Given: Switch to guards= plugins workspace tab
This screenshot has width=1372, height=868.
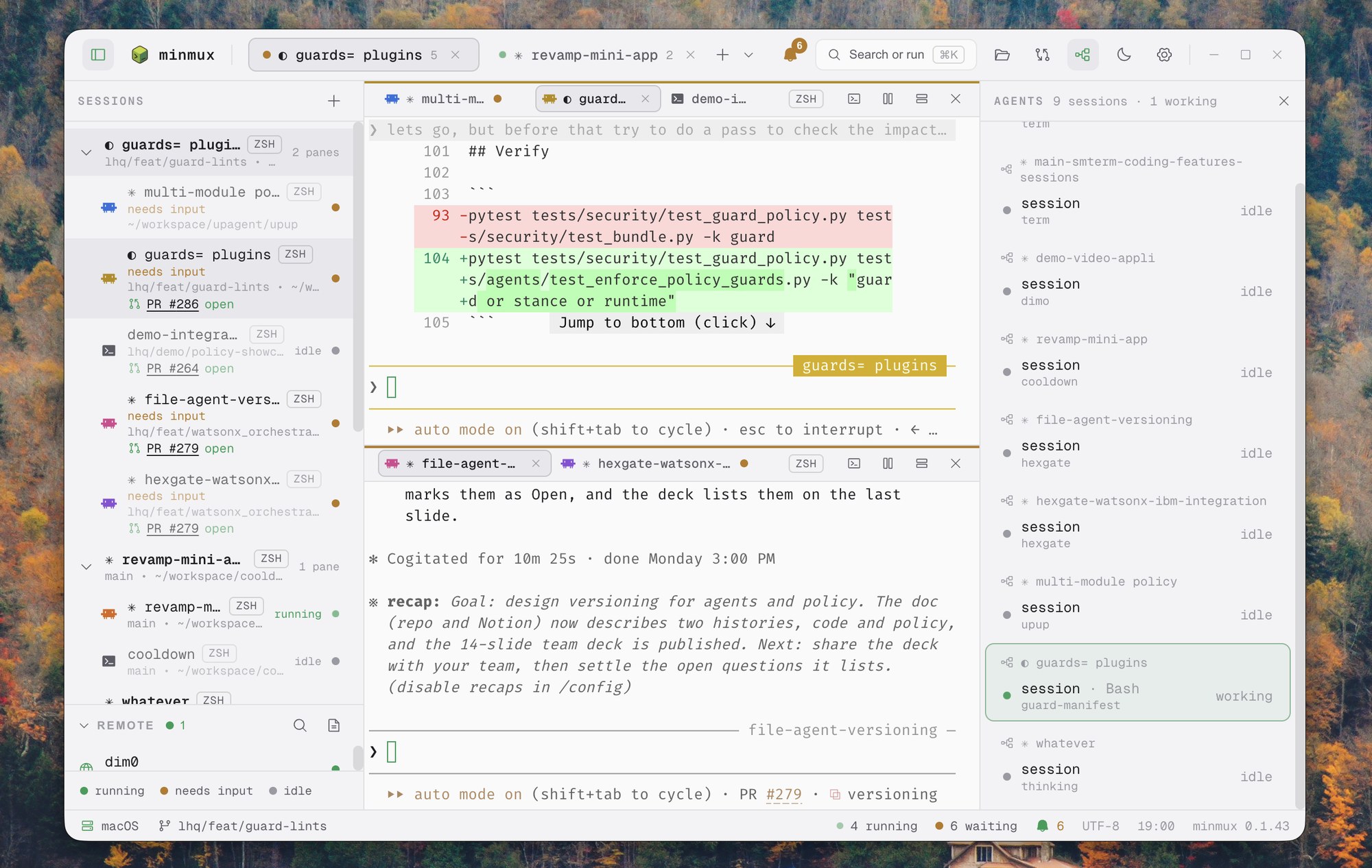Looking at the screenshot, I should coord(364,55).
